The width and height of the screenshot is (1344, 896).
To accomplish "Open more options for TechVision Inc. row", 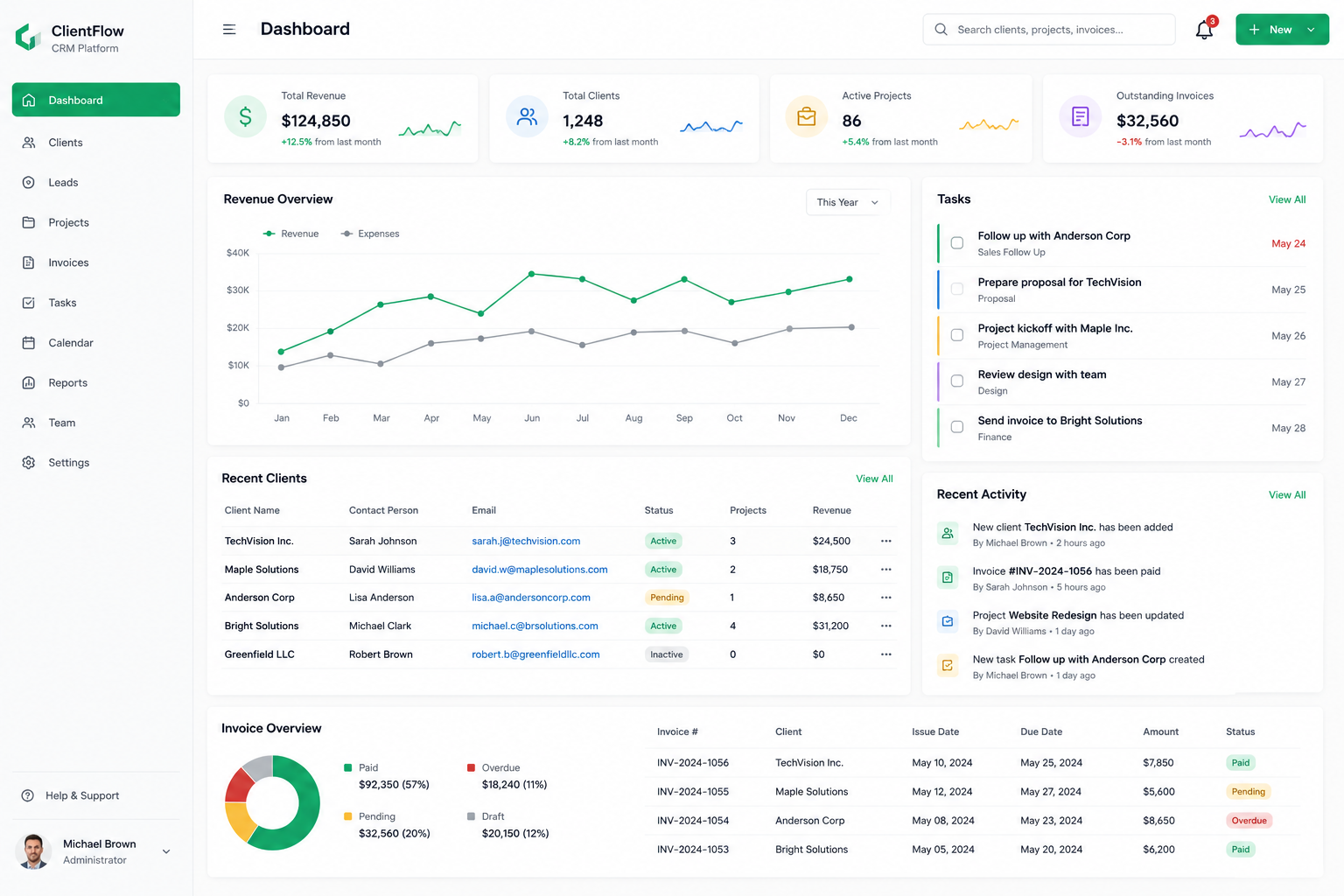I will [885, 542].
